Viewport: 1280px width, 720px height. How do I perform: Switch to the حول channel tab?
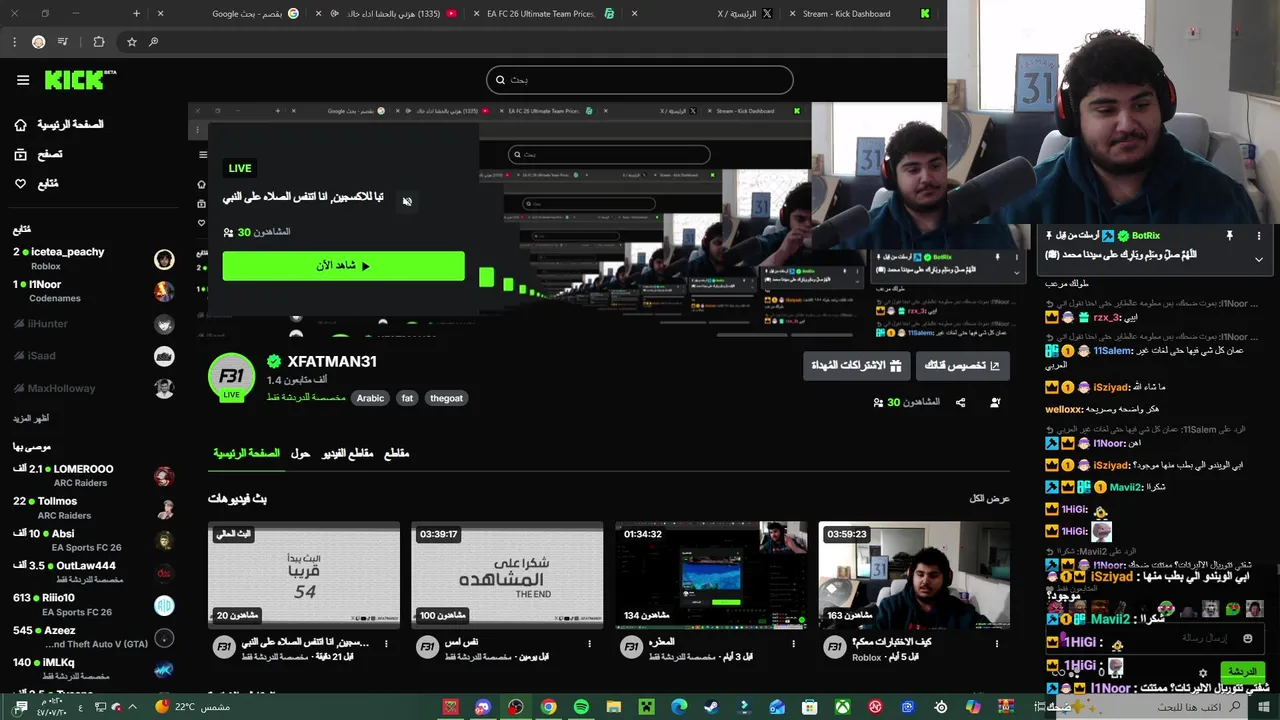click(300, 453)
